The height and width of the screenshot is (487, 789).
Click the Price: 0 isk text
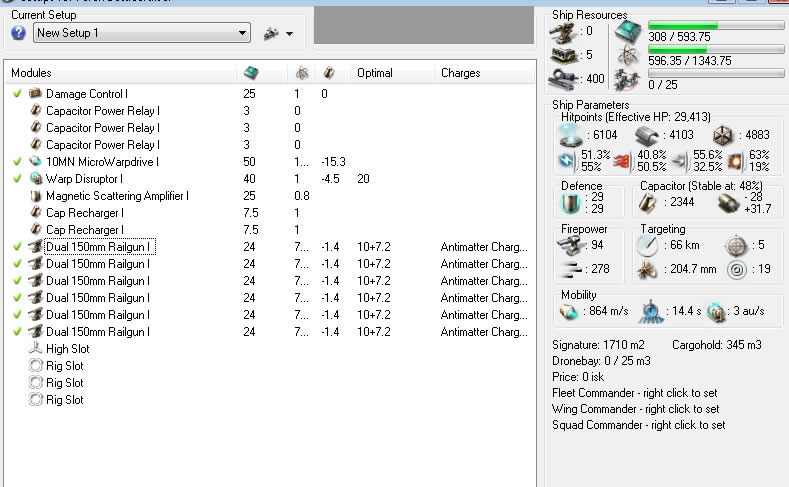[578, 377]
